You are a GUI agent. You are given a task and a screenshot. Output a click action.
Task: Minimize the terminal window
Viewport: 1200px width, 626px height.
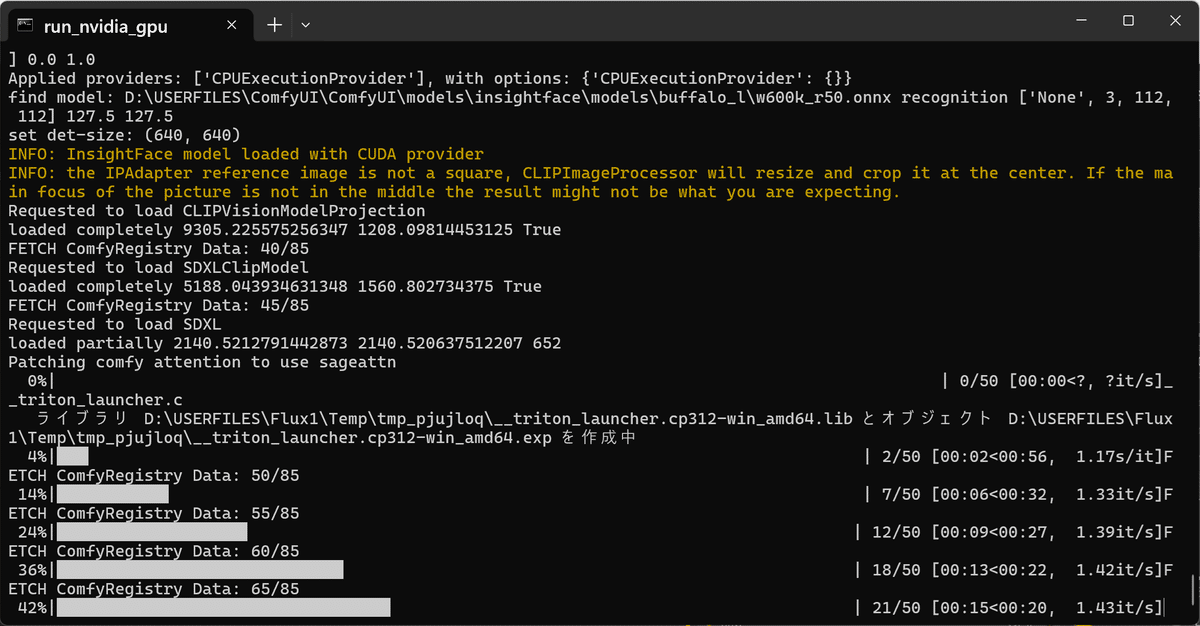(1083, 20)
